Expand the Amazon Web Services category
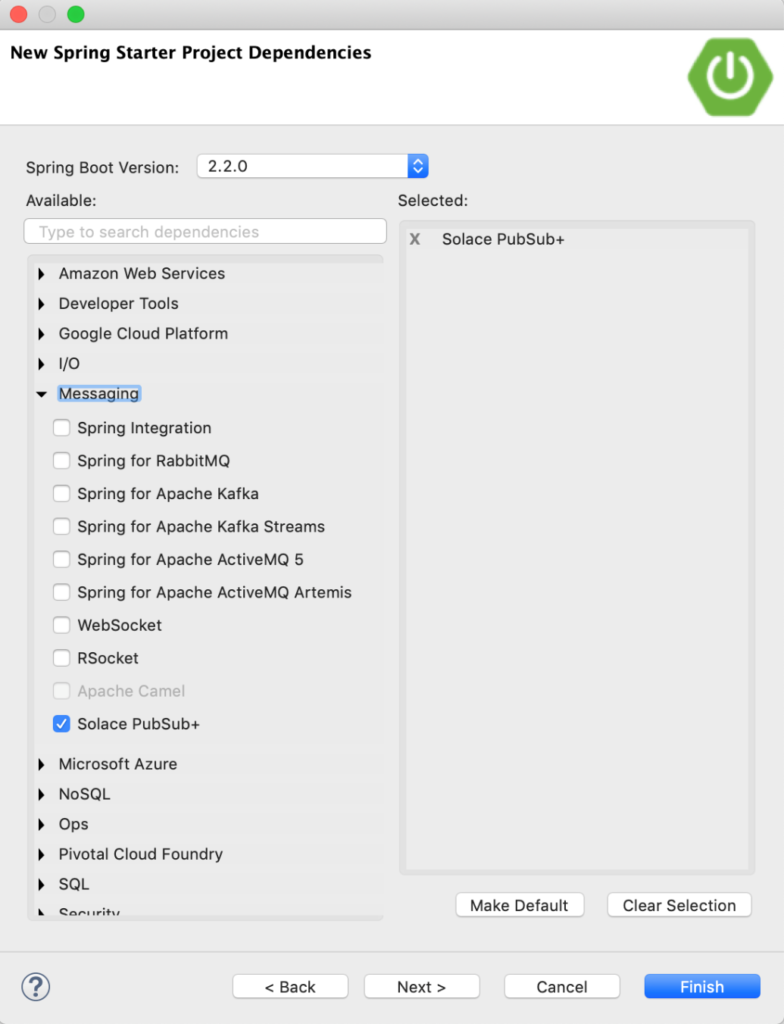Viewport: 784px width, 1024px height. [41, 274]
